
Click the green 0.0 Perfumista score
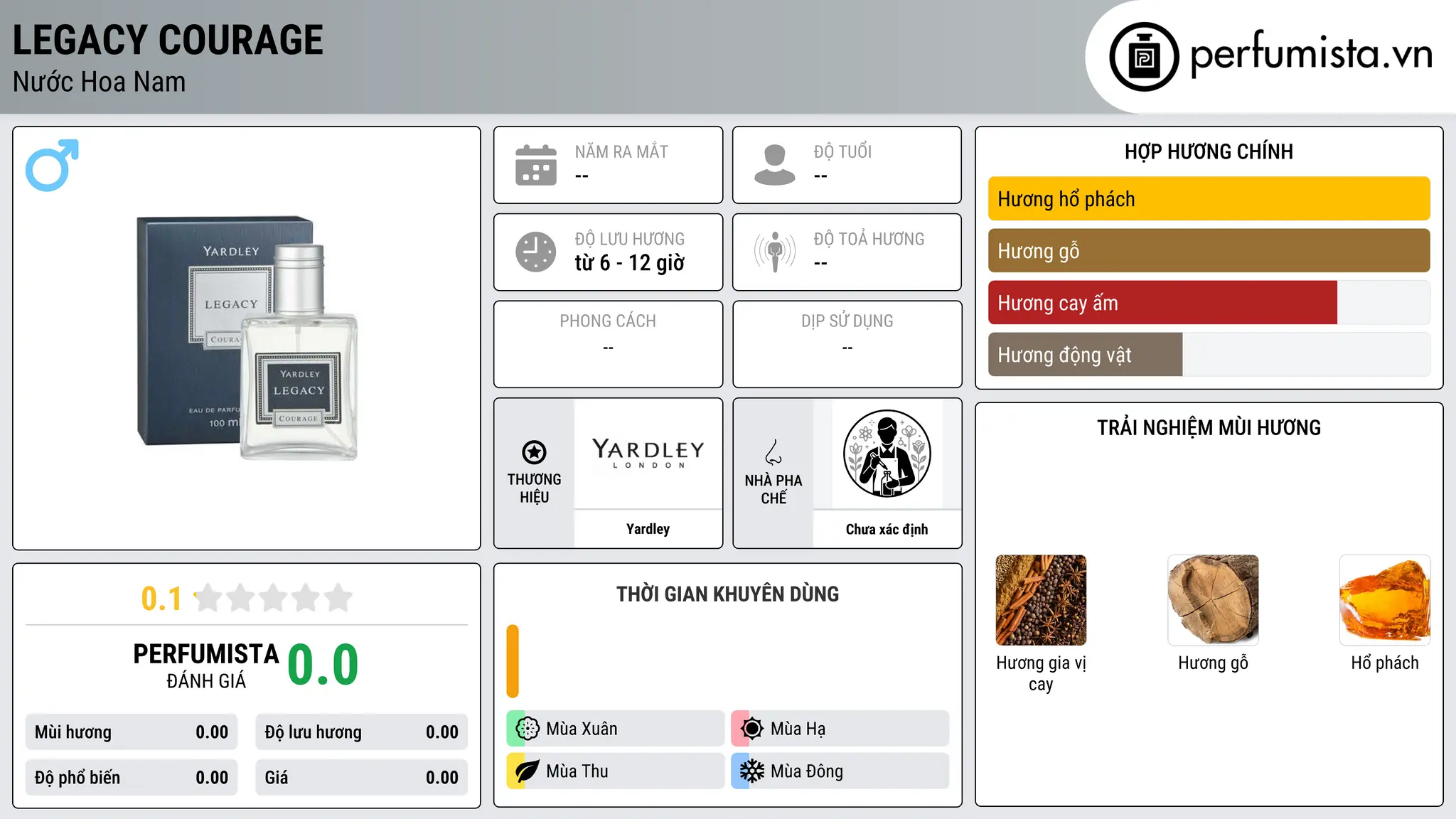pos(323,665)
